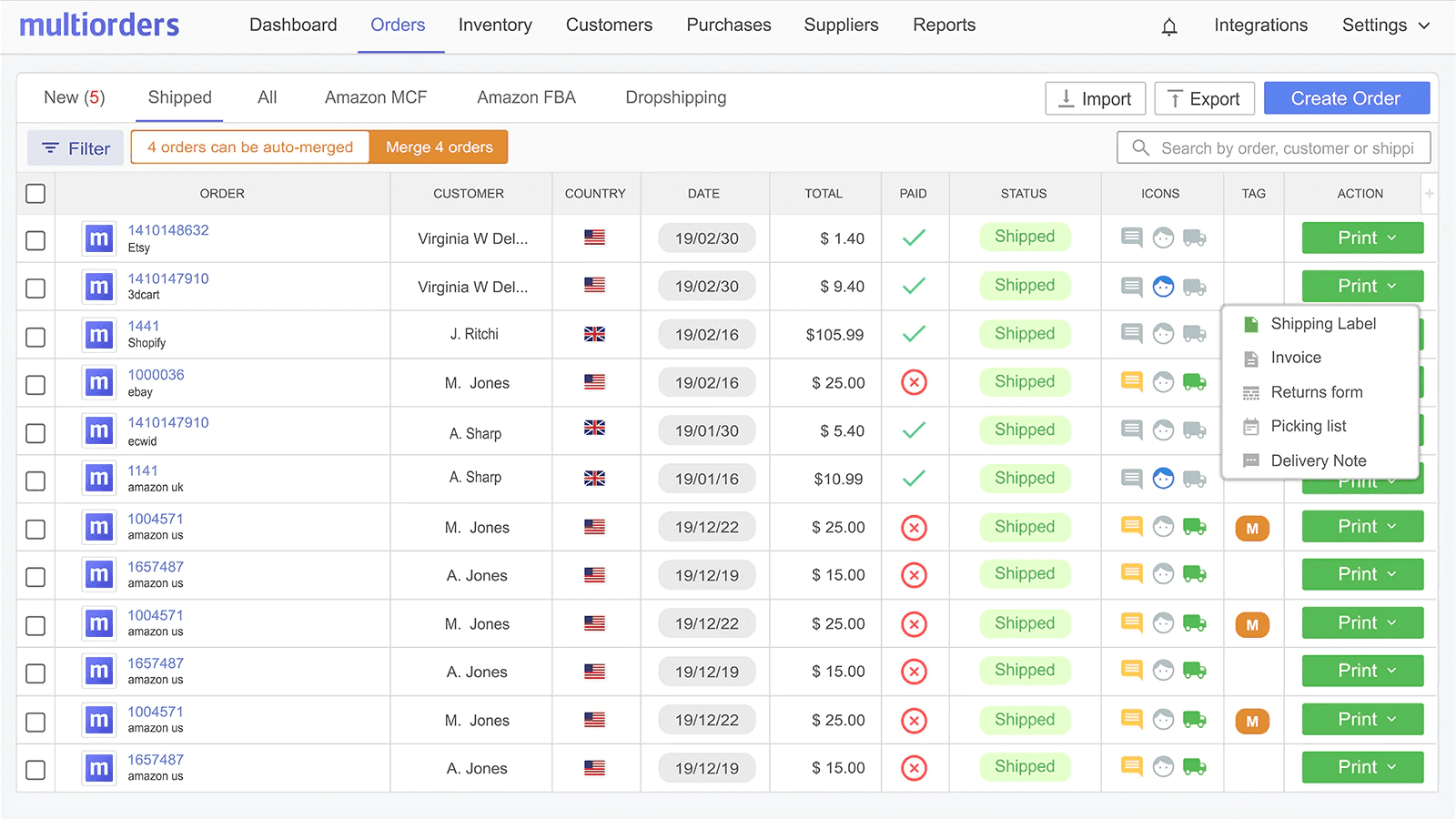
Task: Click the notification bell
Action: (x=1169, y=25)
